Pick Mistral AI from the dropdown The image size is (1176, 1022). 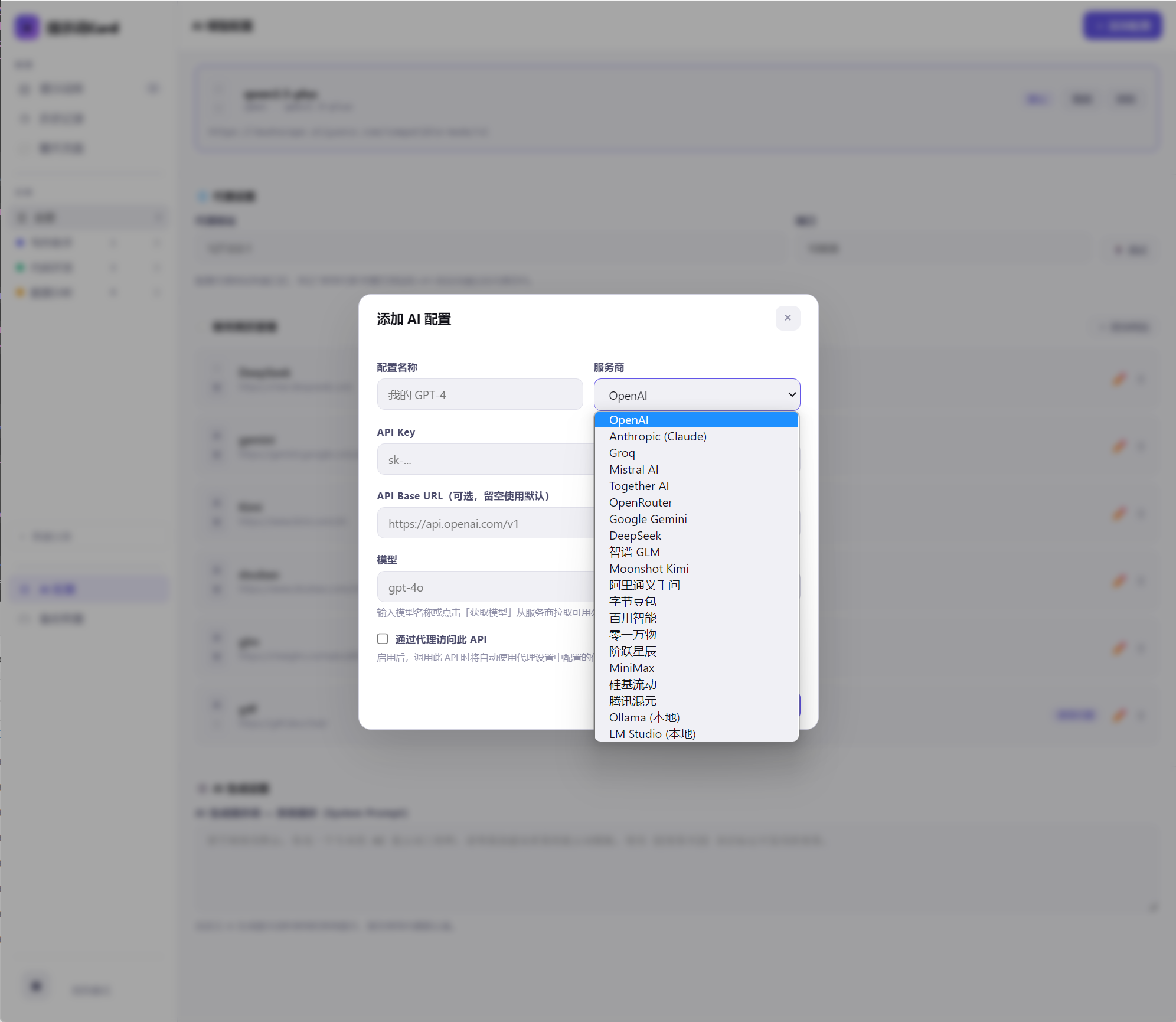click(697, 469)
